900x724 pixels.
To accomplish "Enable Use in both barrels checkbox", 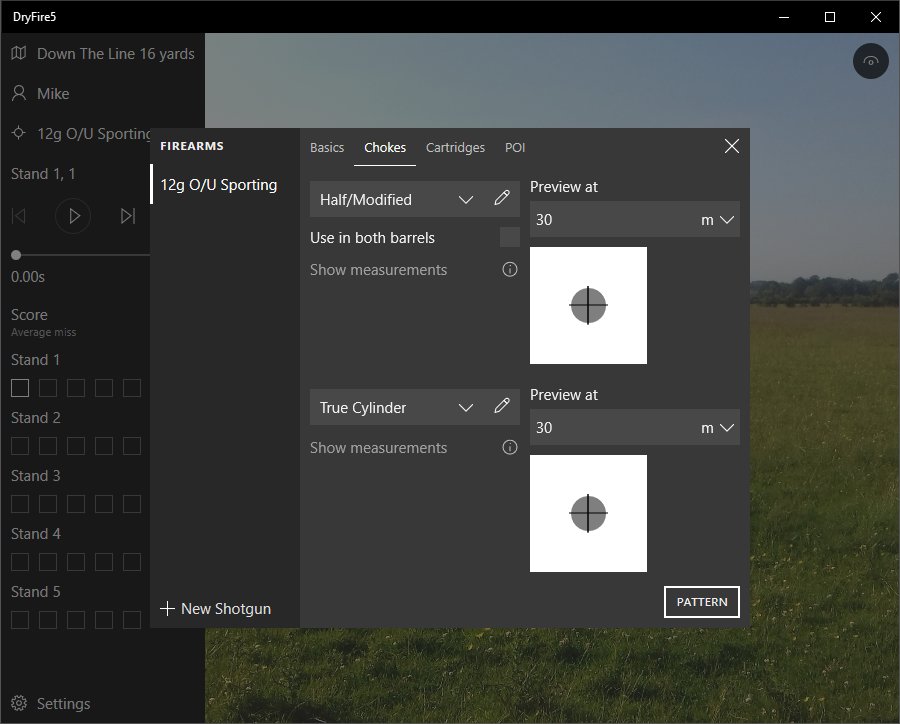I will [509, 237].
